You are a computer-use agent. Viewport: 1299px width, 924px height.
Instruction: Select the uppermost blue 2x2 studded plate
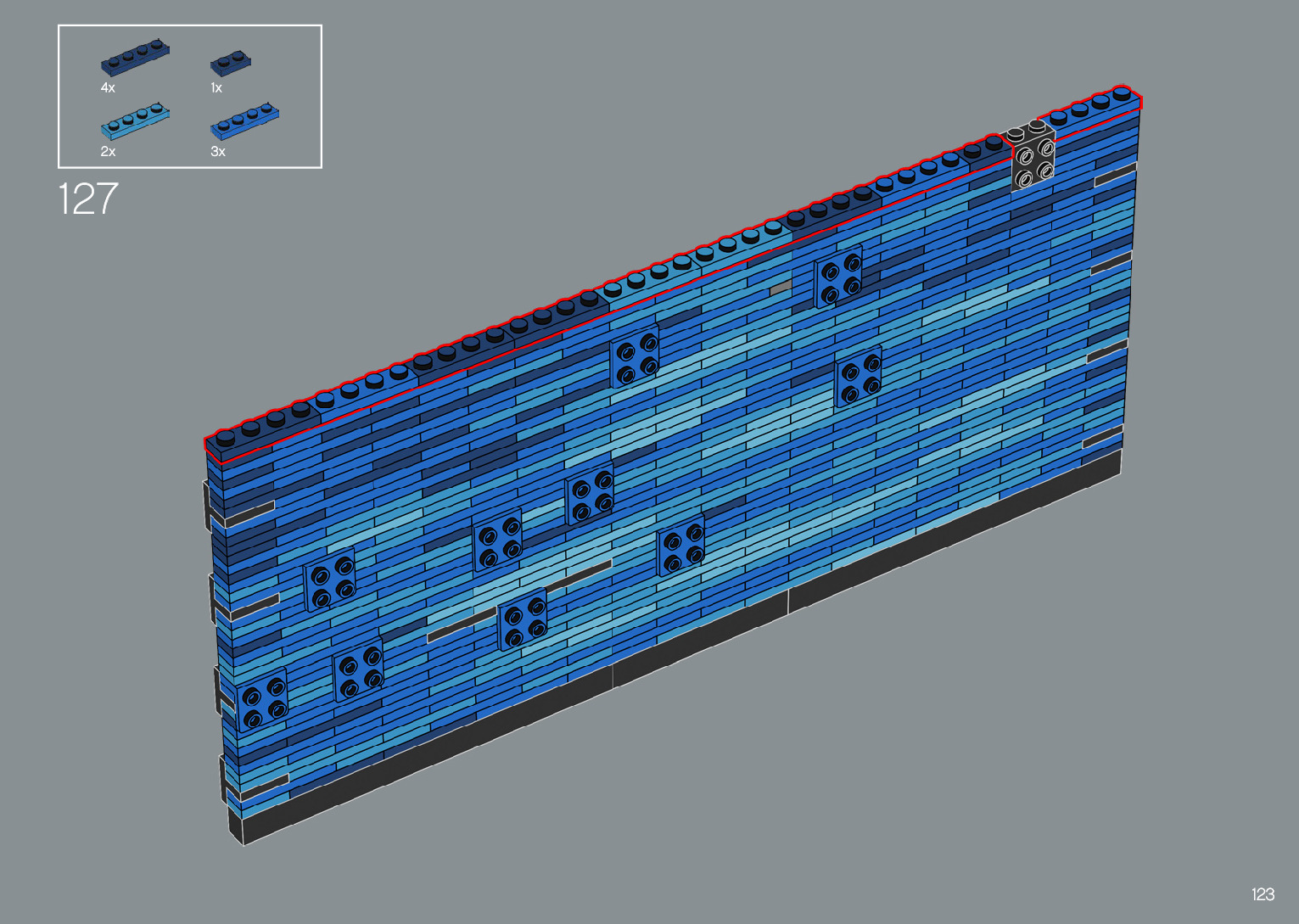tap(838, 277)
